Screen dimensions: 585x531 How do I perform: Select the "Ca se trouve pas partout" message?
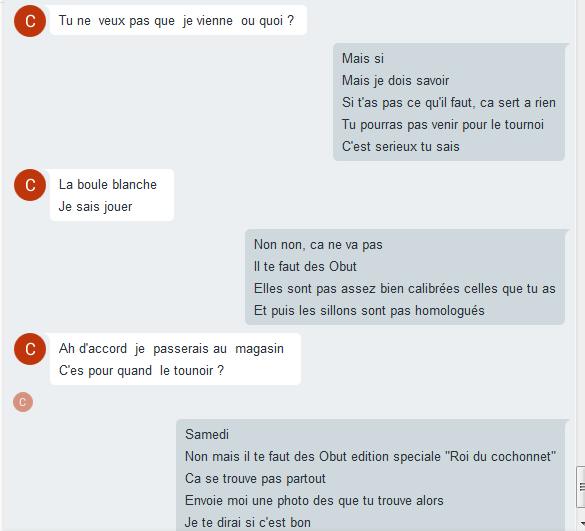(255, 479)
